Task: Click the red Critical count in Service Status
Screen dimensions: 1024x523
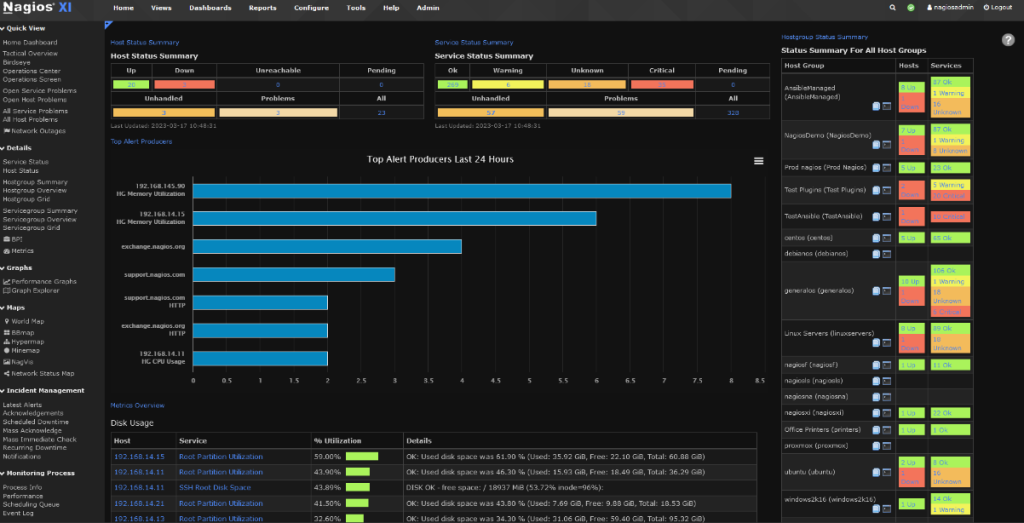Action: [x=662, y=84]
